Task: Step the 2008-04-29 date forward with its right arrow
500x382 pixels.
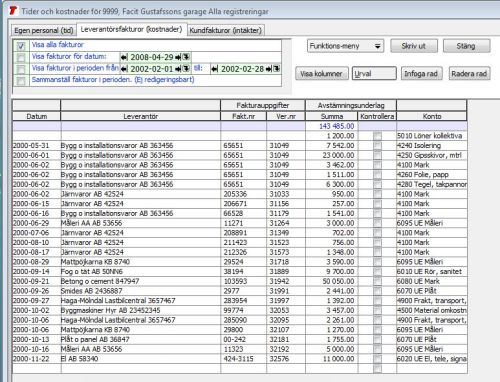Action: pos(178,57)
